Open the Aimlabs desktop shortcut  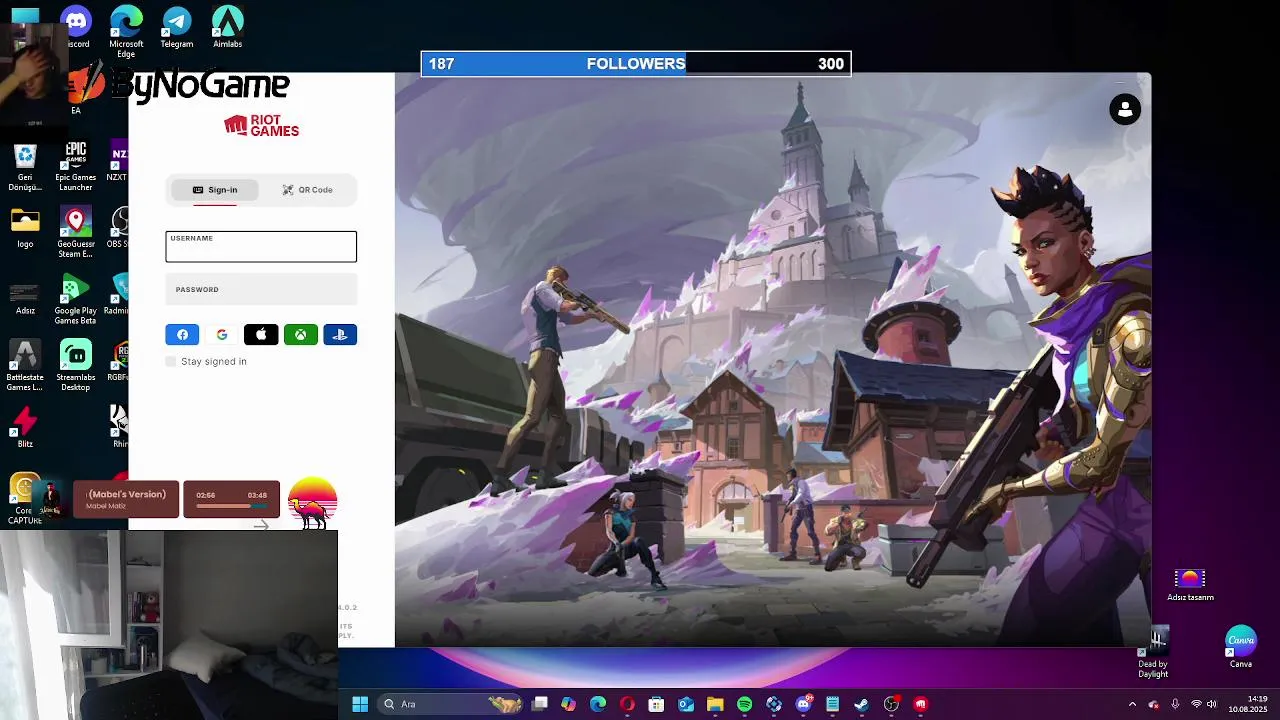click(x=227, y=27)
